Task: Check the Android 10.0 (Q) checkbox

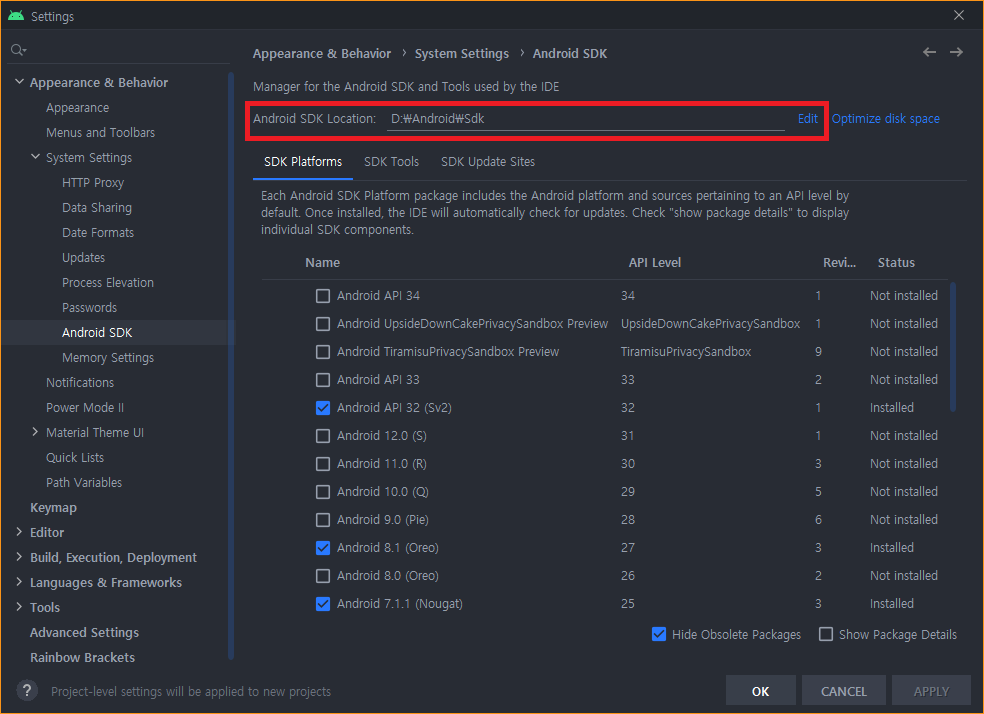Action: tap(323, 491)
